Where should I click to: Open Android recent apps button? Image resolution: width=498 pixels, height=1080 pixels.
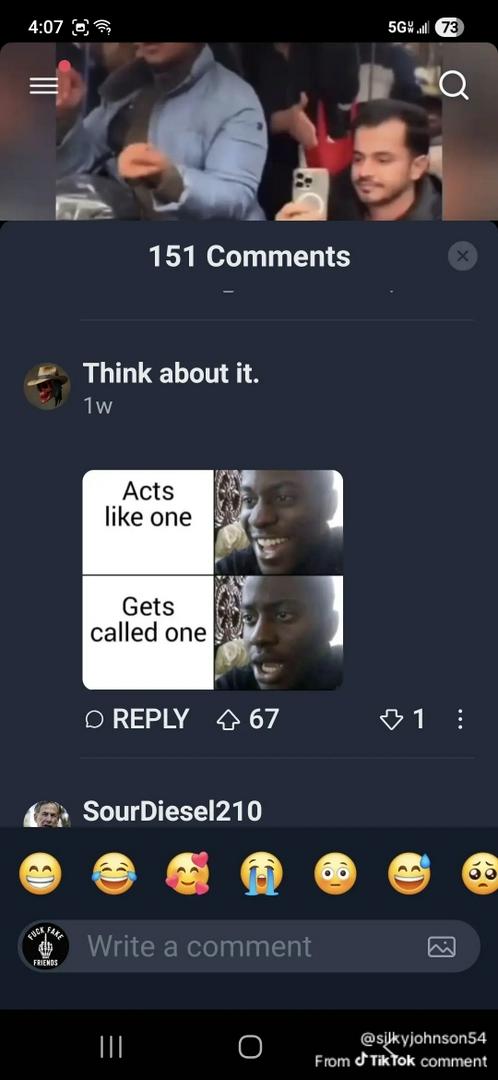(x=111, y=1047)
